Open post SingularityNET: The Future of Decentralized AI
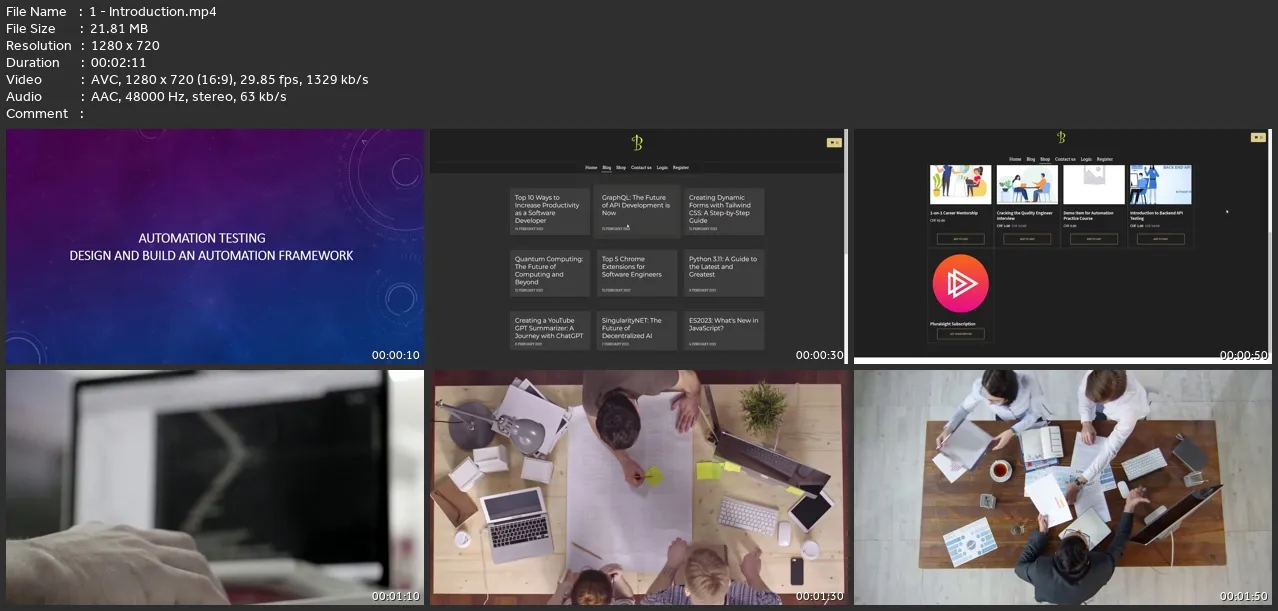 tap(637, 331)
